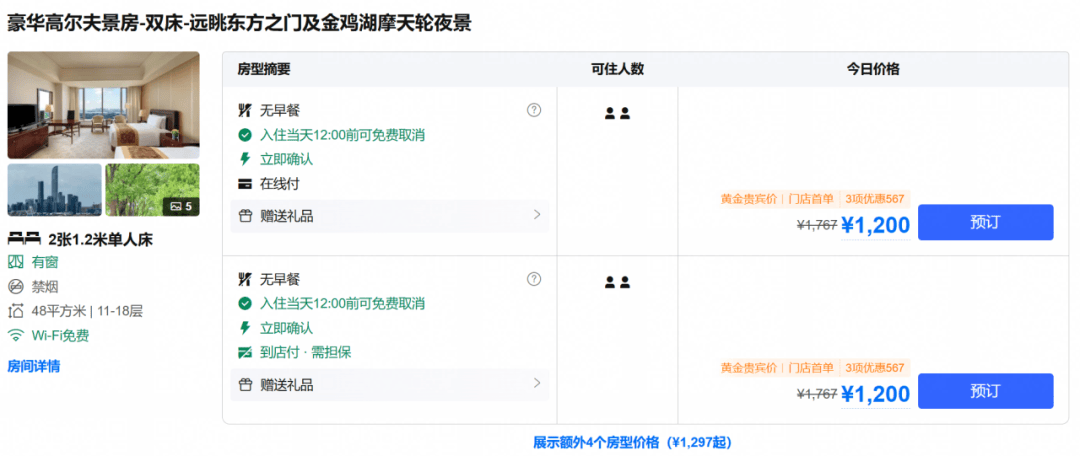Click the two-person occupancy icon in first row
Viewport: 1080px width, 456px height.
pos(617,114)
